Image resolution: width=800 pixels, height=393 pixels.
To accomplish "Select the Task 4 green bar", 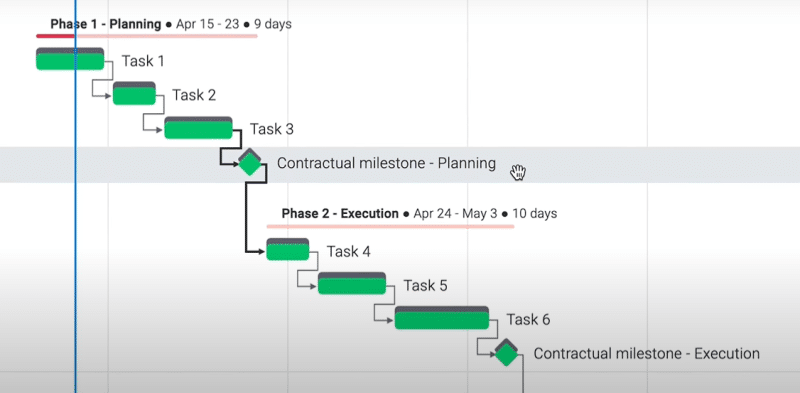I will (288, 250).
